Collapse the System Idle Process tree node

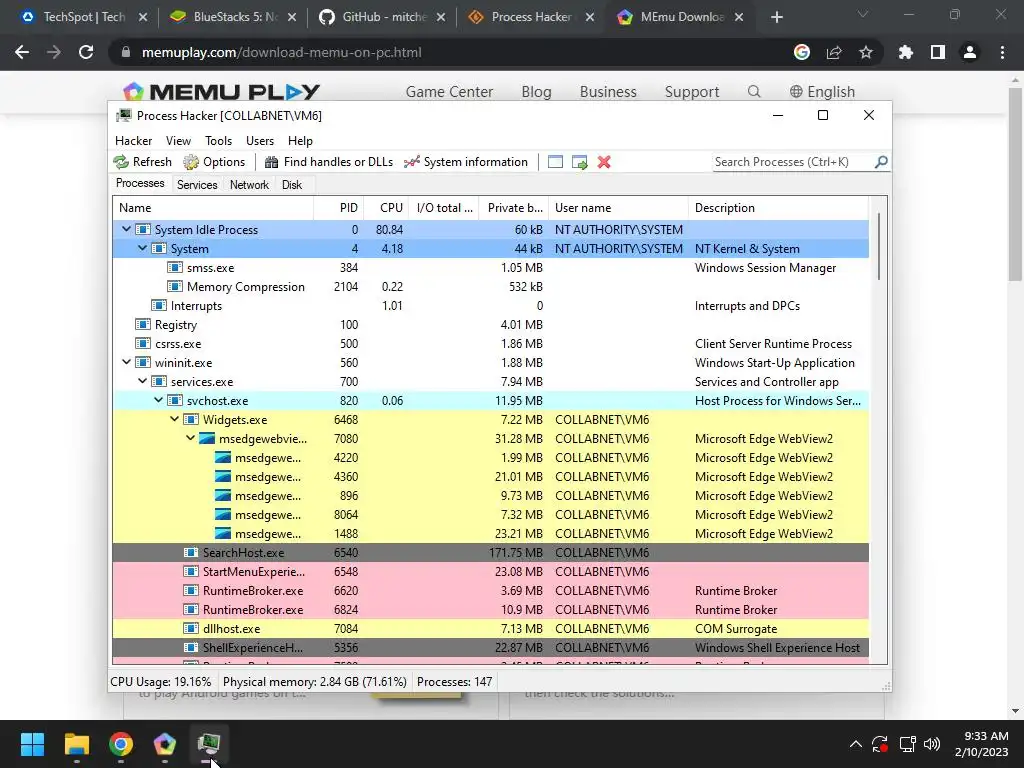(126, 229)
